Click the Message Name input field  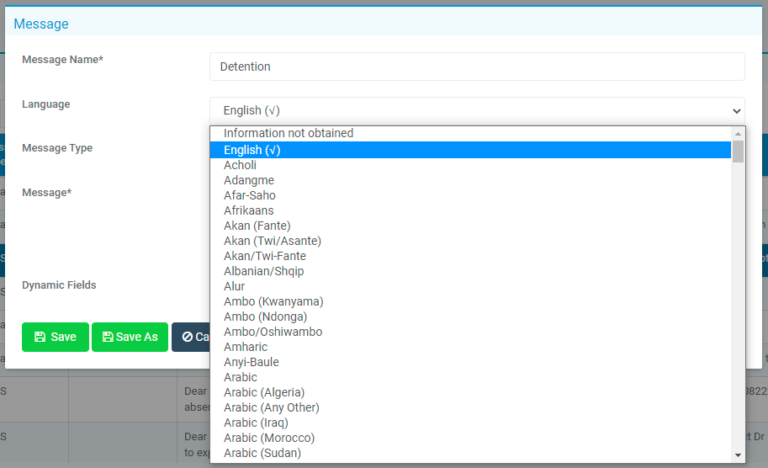477,67
